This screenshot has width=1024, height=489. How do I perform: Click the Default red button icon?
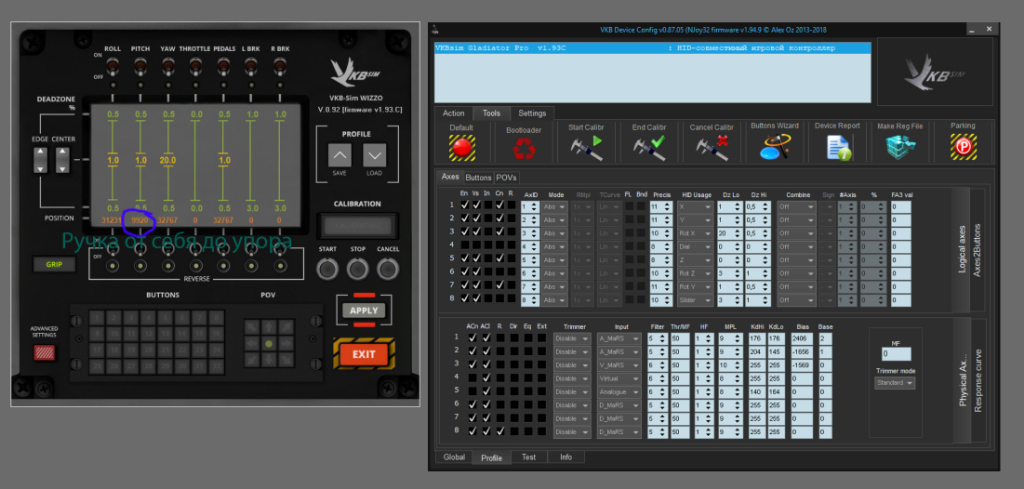point(462,148)
